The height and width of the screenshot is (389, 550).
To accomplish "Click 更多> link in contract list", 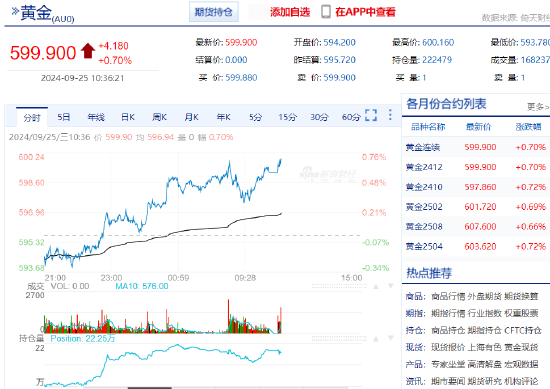I will point(538,107).
